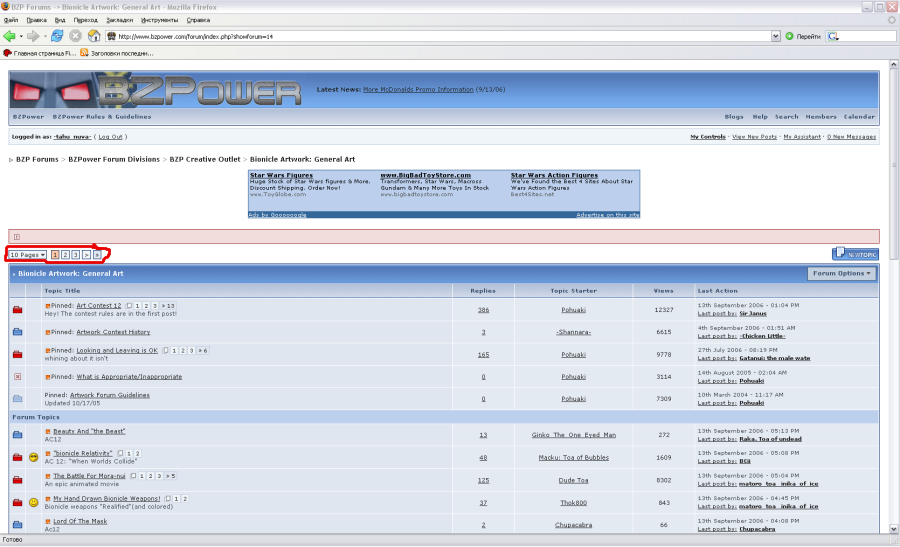This screenshot has width=900, height=547.
Task: Click the site favicon in the address bar
Action: 111,36
